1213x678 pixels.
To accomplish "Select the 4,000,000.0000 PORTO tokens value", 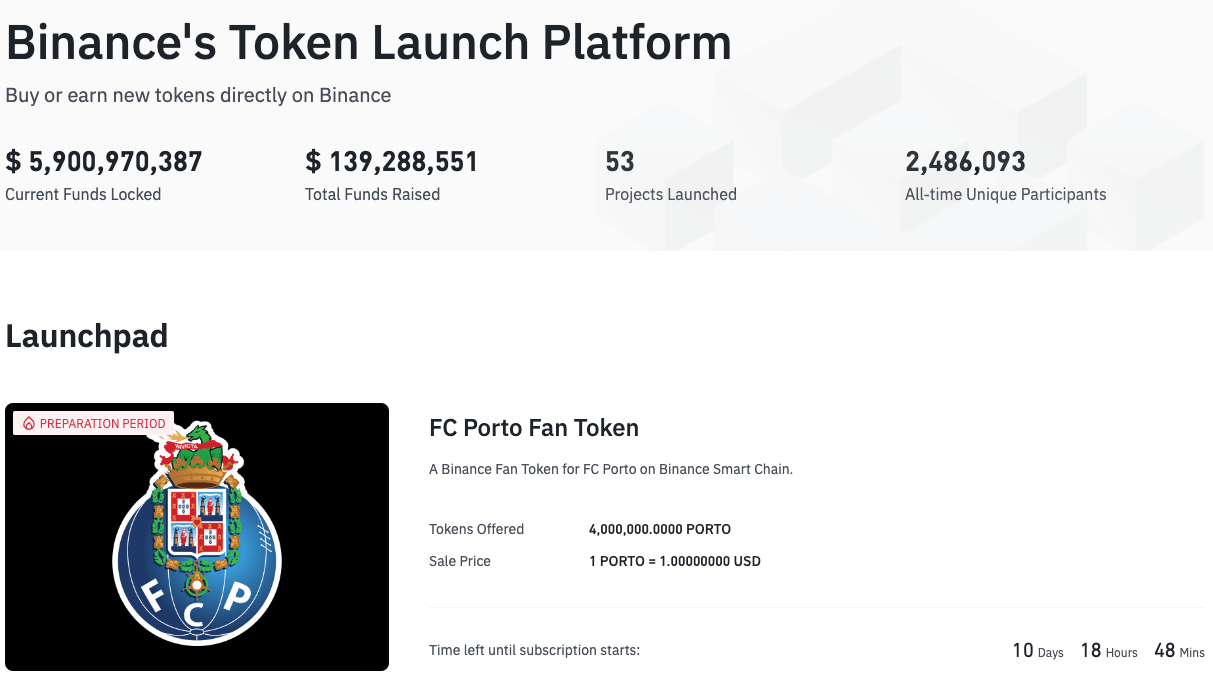I will coord(659,529).
